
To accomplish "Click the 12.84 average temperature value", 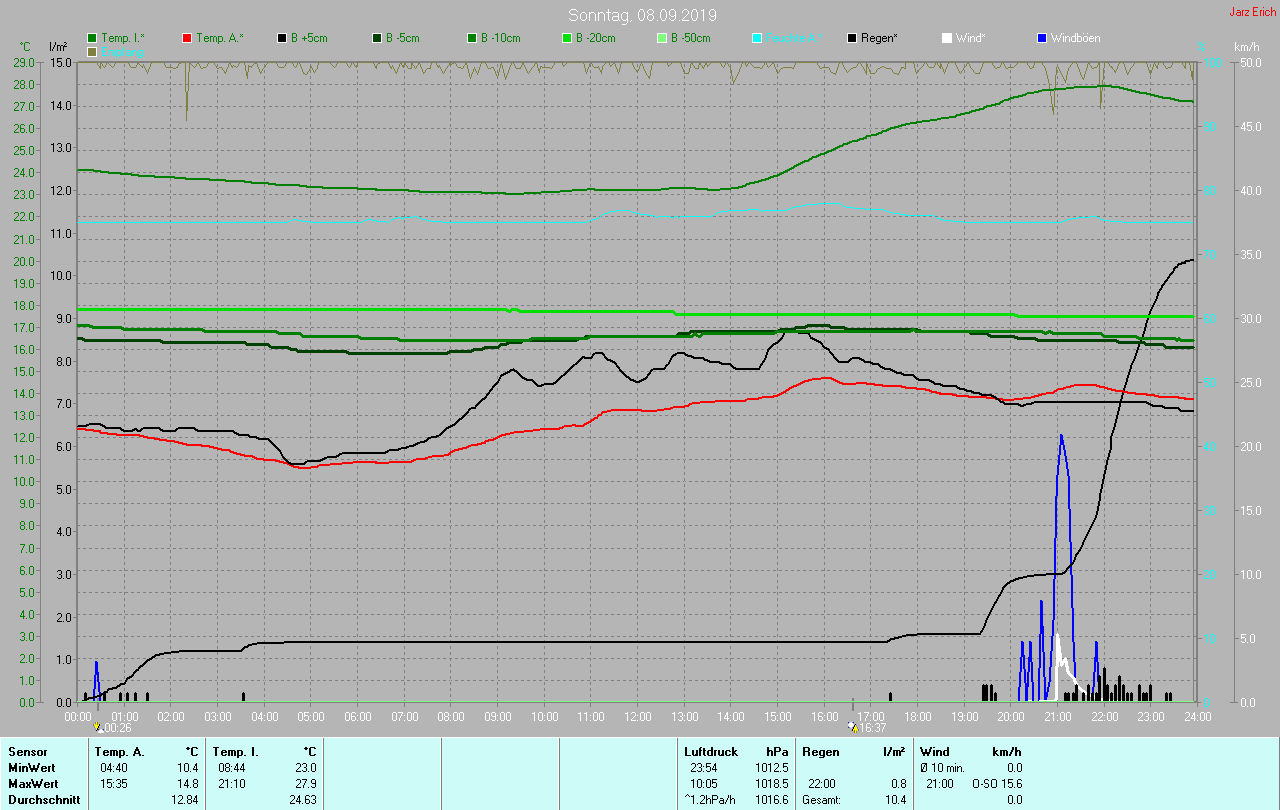I will (x=184, y=800).
